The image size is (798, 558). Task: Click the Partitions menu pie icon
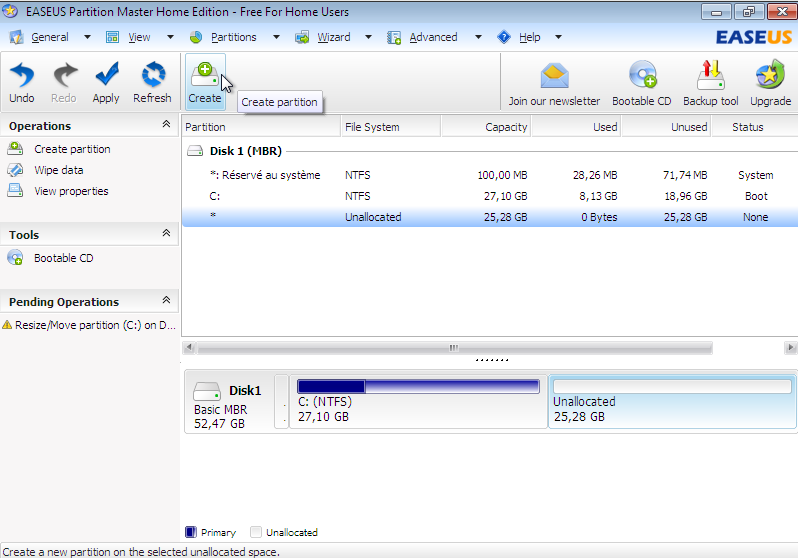click(x=196, y=37)
